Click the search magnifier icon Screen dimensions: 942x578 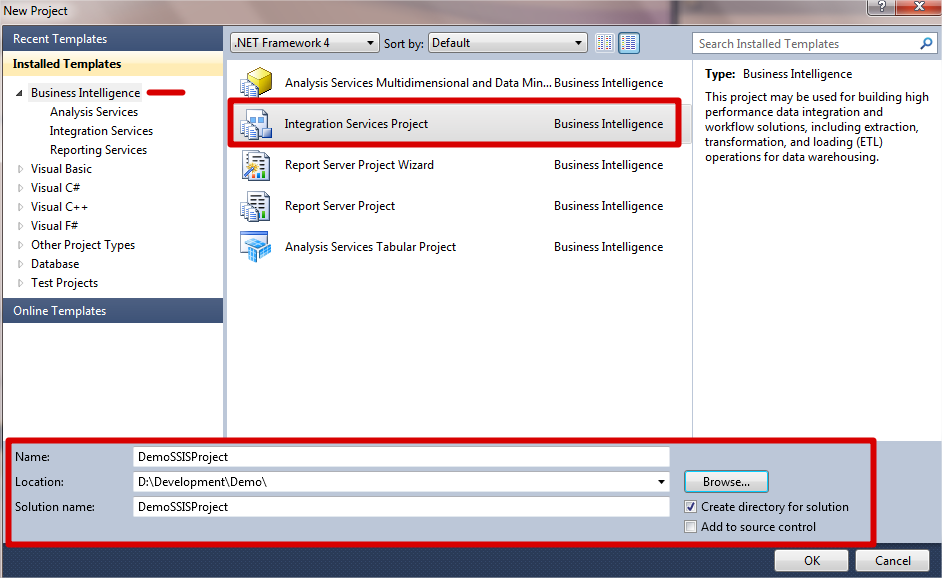(x=926, y=44)
